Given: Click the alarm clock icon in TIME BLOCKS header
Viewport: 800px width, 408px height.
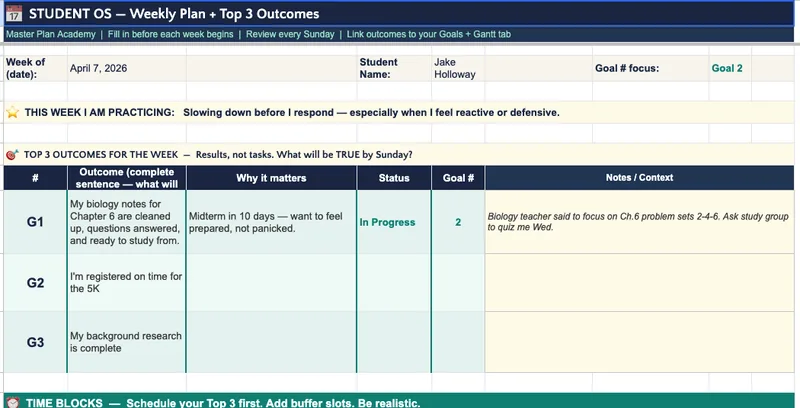Looking at the screenshot, I should point(13,403).
